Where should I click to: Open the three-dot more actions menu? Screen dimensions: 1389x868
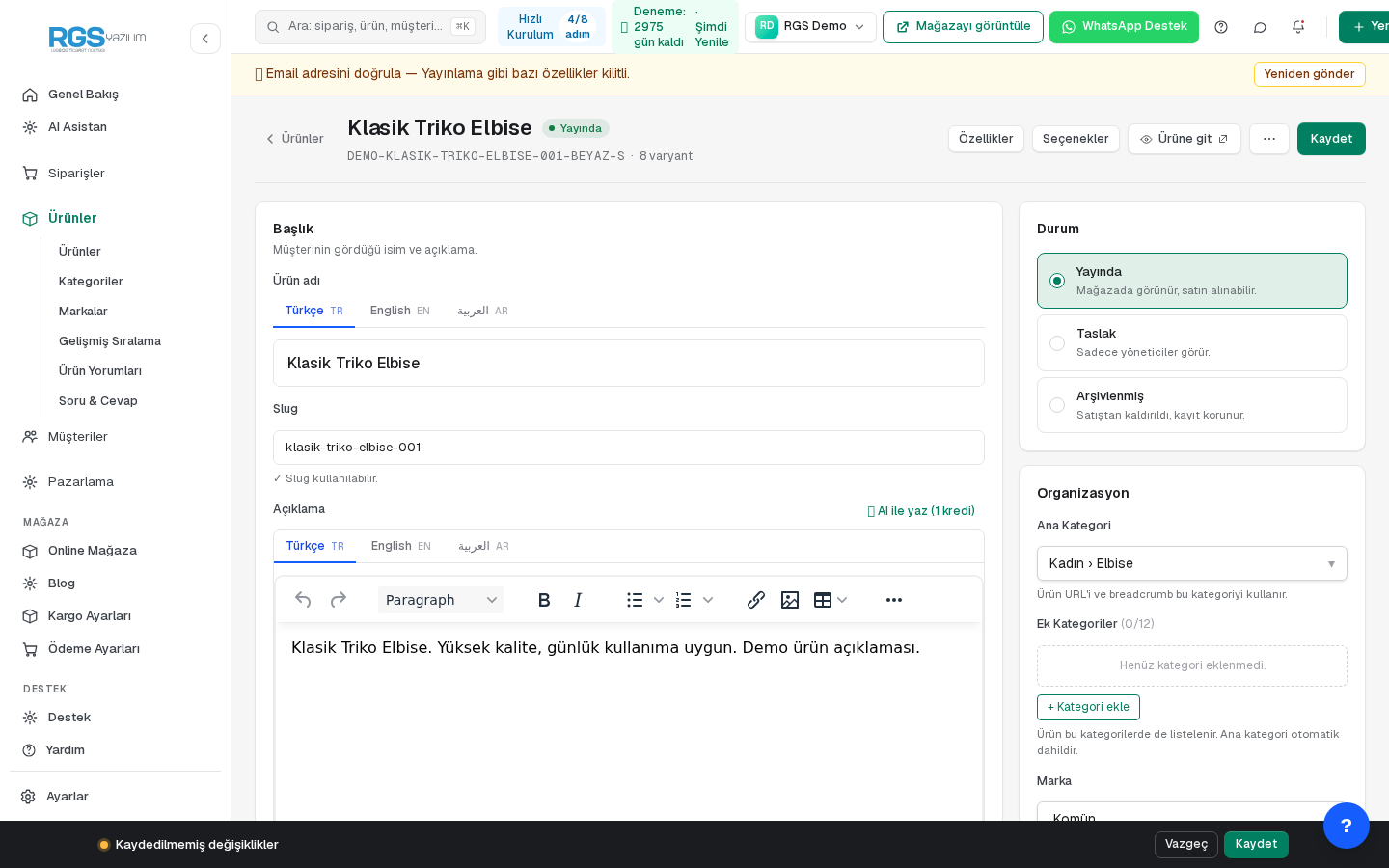pos(1269,139)
